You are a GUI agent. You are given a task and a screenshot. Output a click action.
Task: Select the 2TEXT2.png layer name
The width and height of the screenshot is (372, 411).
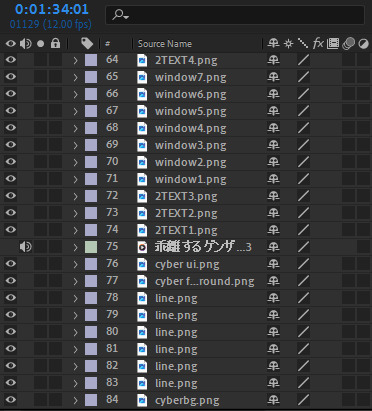(x=186, y=213)
